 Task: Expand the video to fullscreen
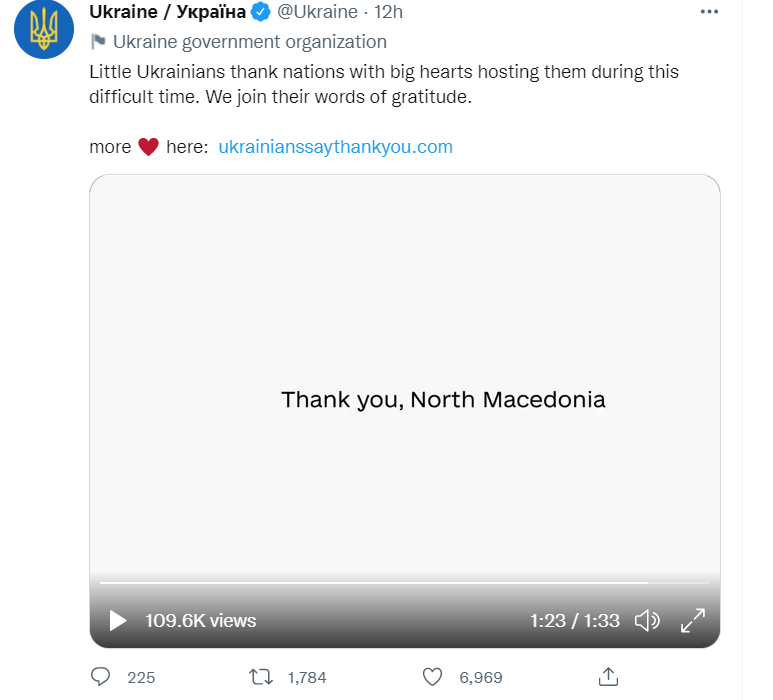point(693,621)
